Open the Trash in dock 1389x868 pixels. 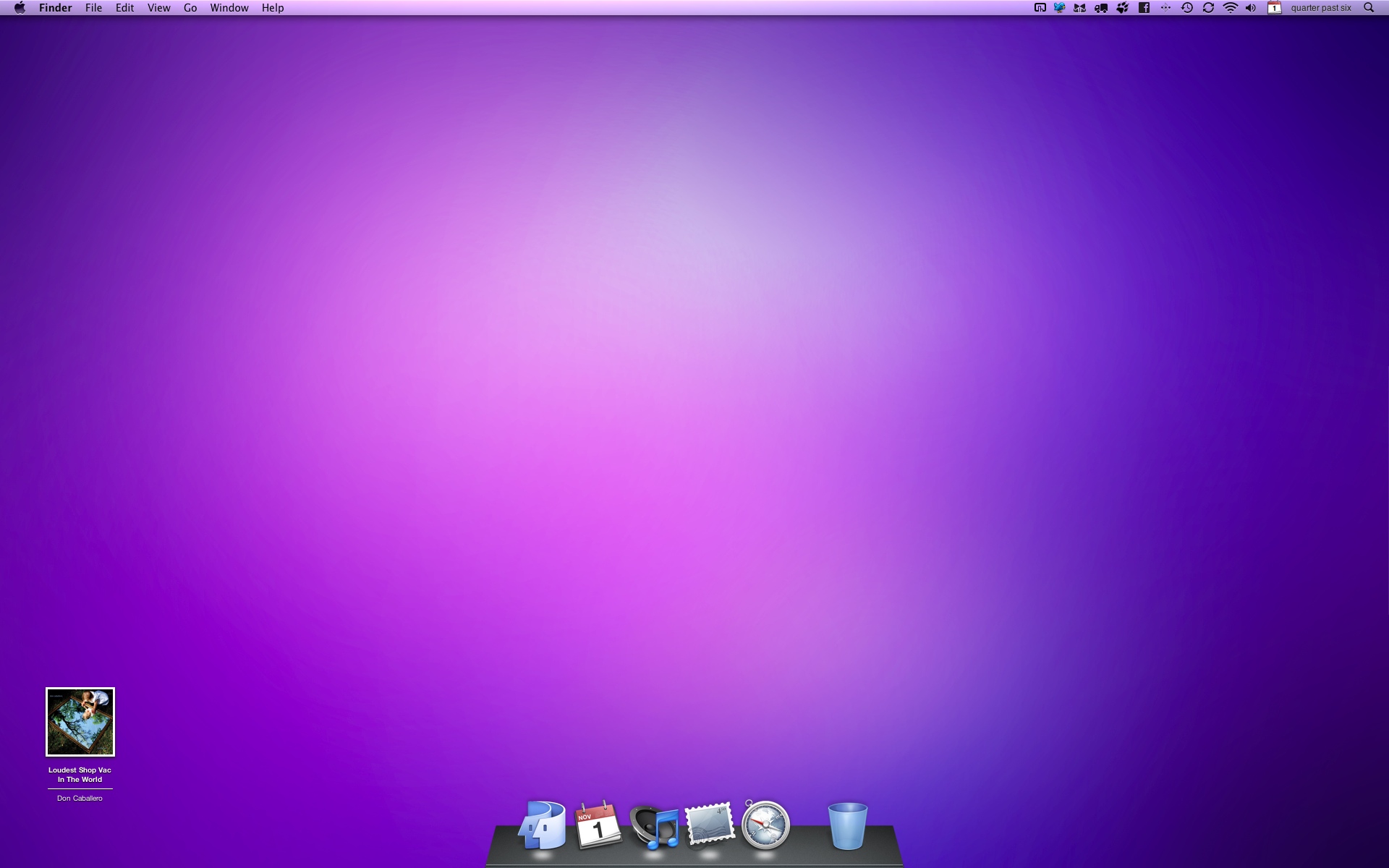847,825
